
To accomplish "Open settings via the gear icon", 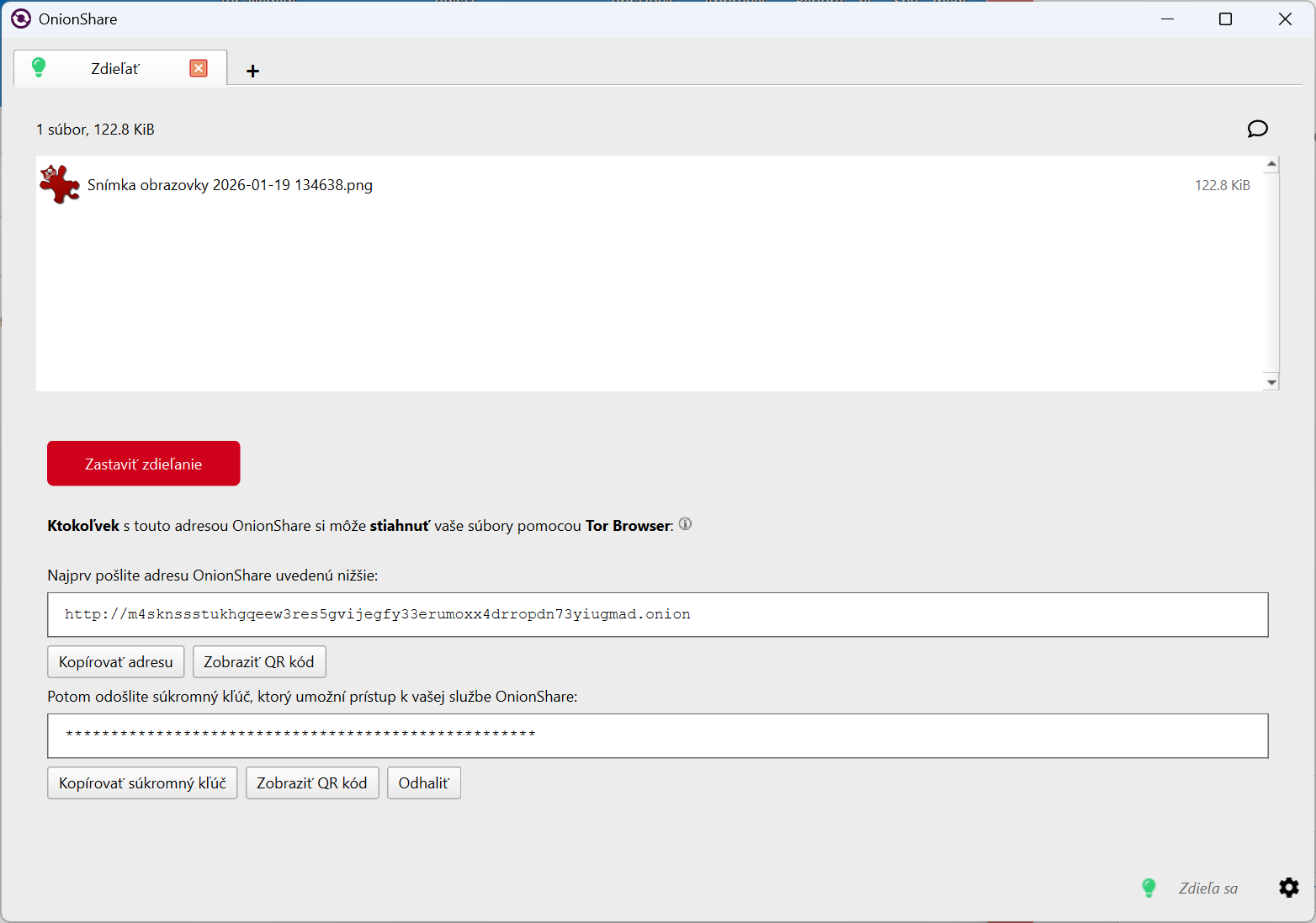I will pyautogui.click(x=1288, y=888).
